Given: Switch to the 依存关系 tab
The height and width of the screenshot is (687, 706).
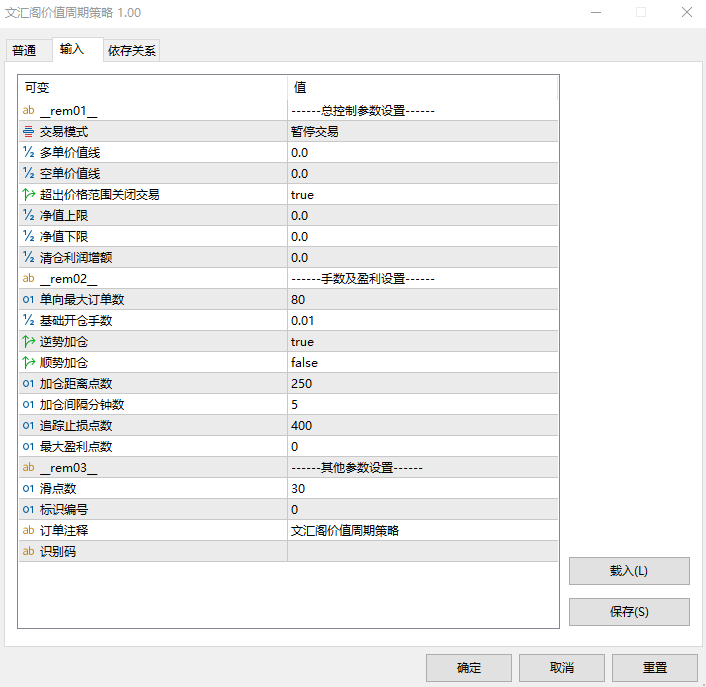Looking at the screenshot, I should coord(131,50).
